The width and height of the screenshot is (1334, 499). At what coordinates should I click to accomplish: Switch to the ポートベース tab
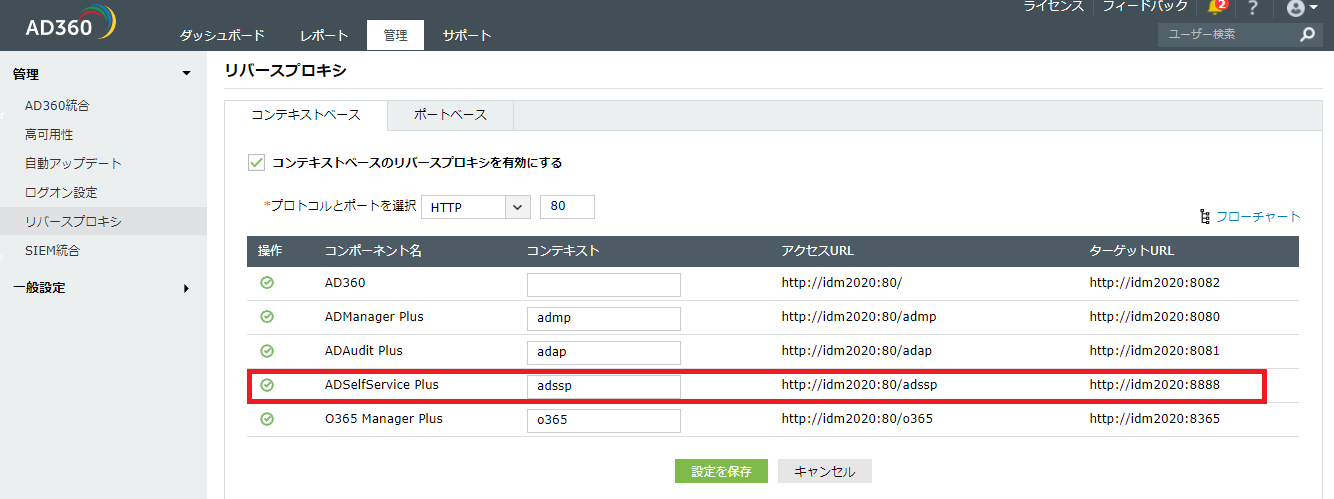[450, 115]
